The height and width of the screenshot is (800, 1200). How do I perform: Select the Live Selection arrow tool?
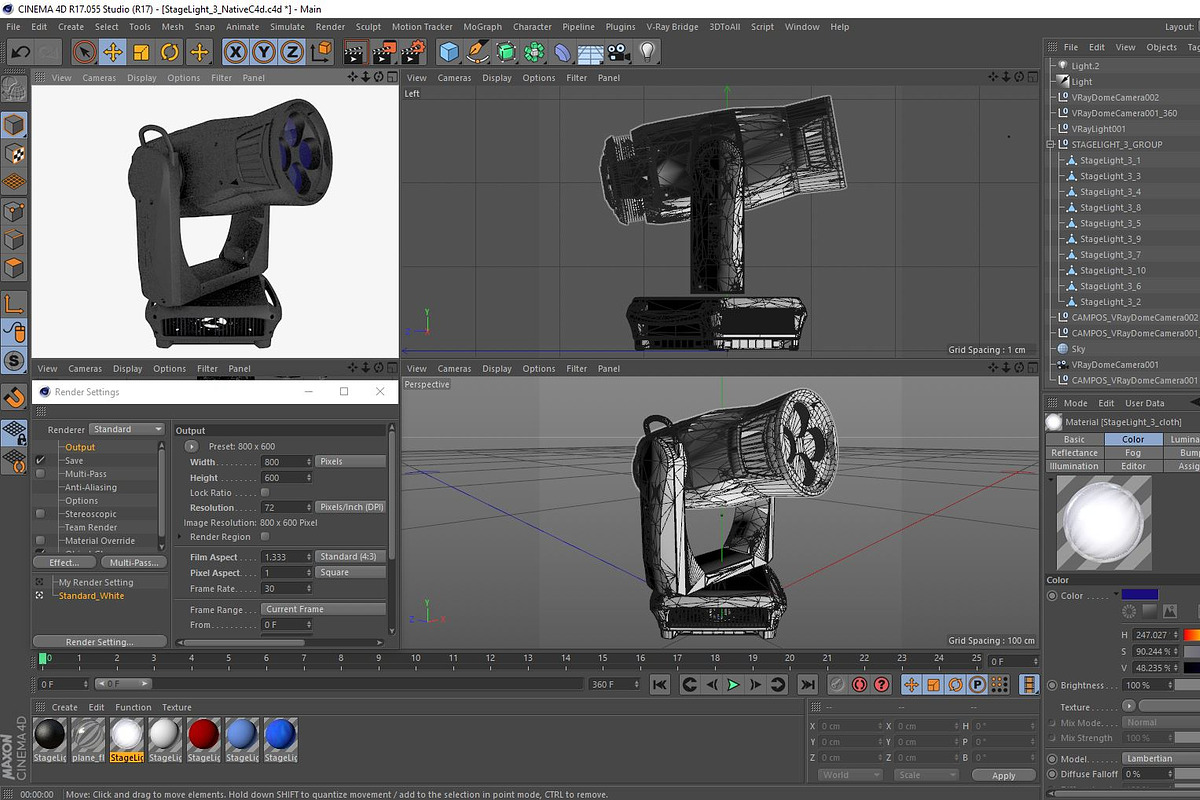pos(85,51)
